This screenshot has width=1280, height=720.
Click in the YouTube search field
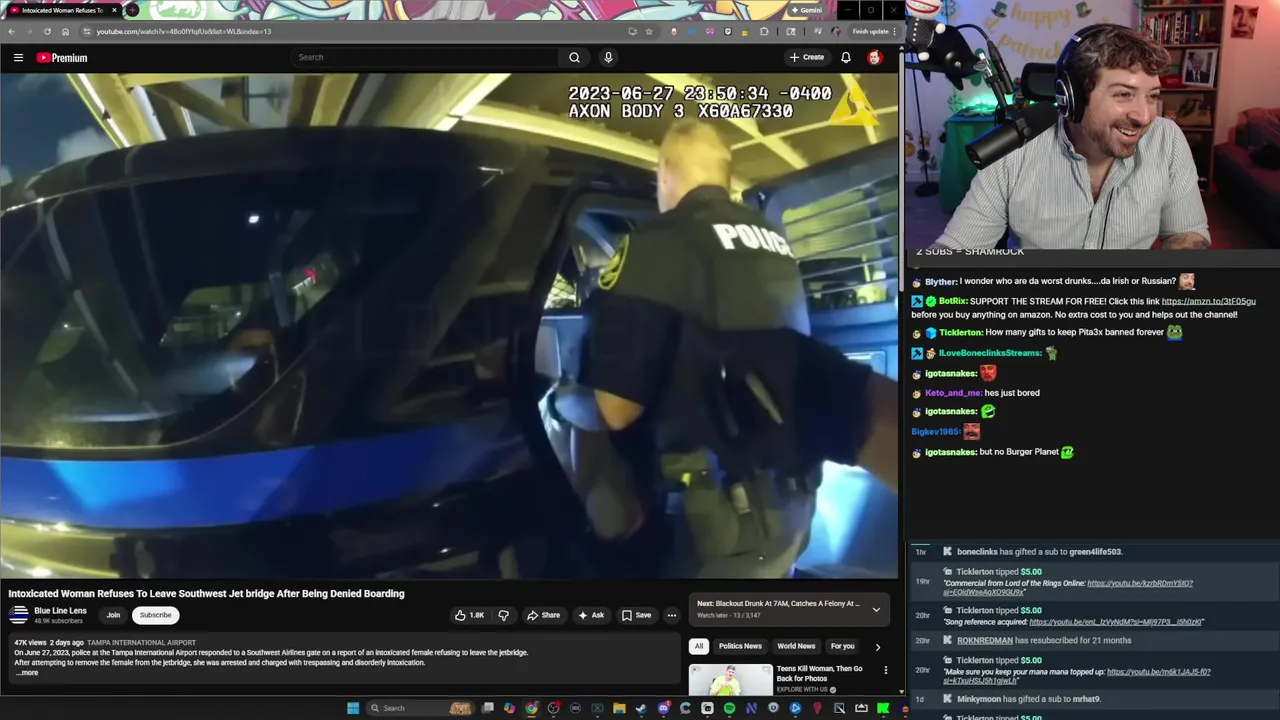point(425,57)
